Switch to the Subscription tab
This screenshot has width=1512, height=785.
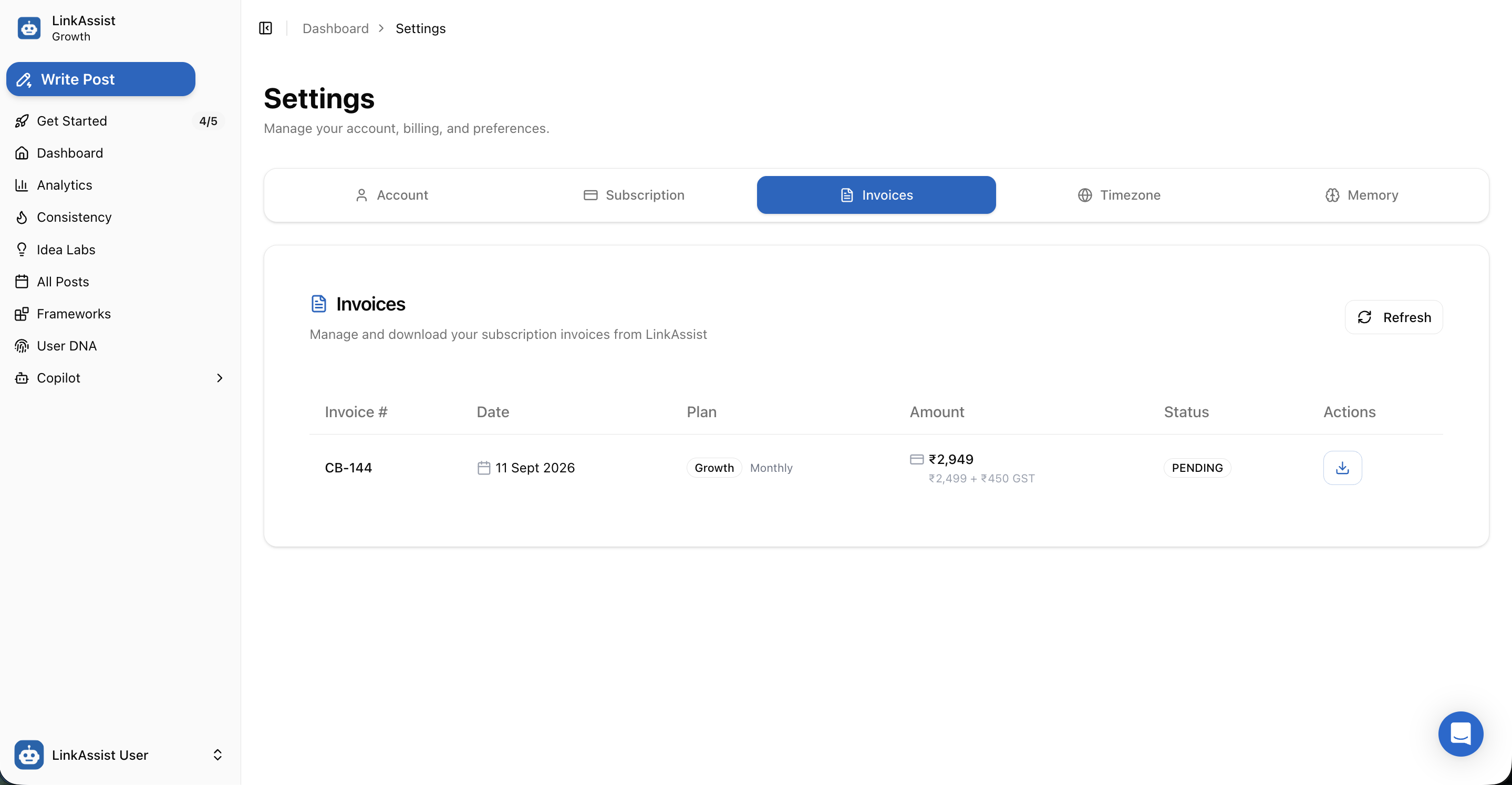click(x=634, y=195)
